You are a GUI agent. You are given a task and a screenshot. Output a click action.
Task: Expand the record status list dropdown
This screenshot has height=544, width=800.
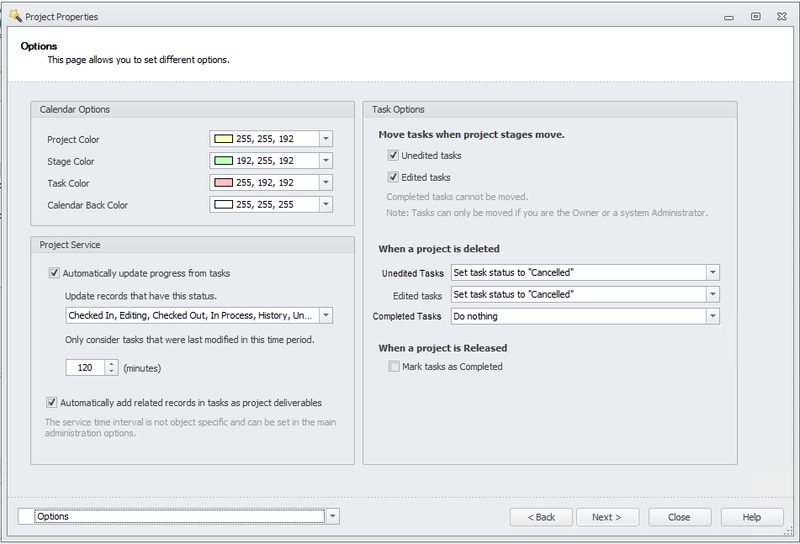326,315
